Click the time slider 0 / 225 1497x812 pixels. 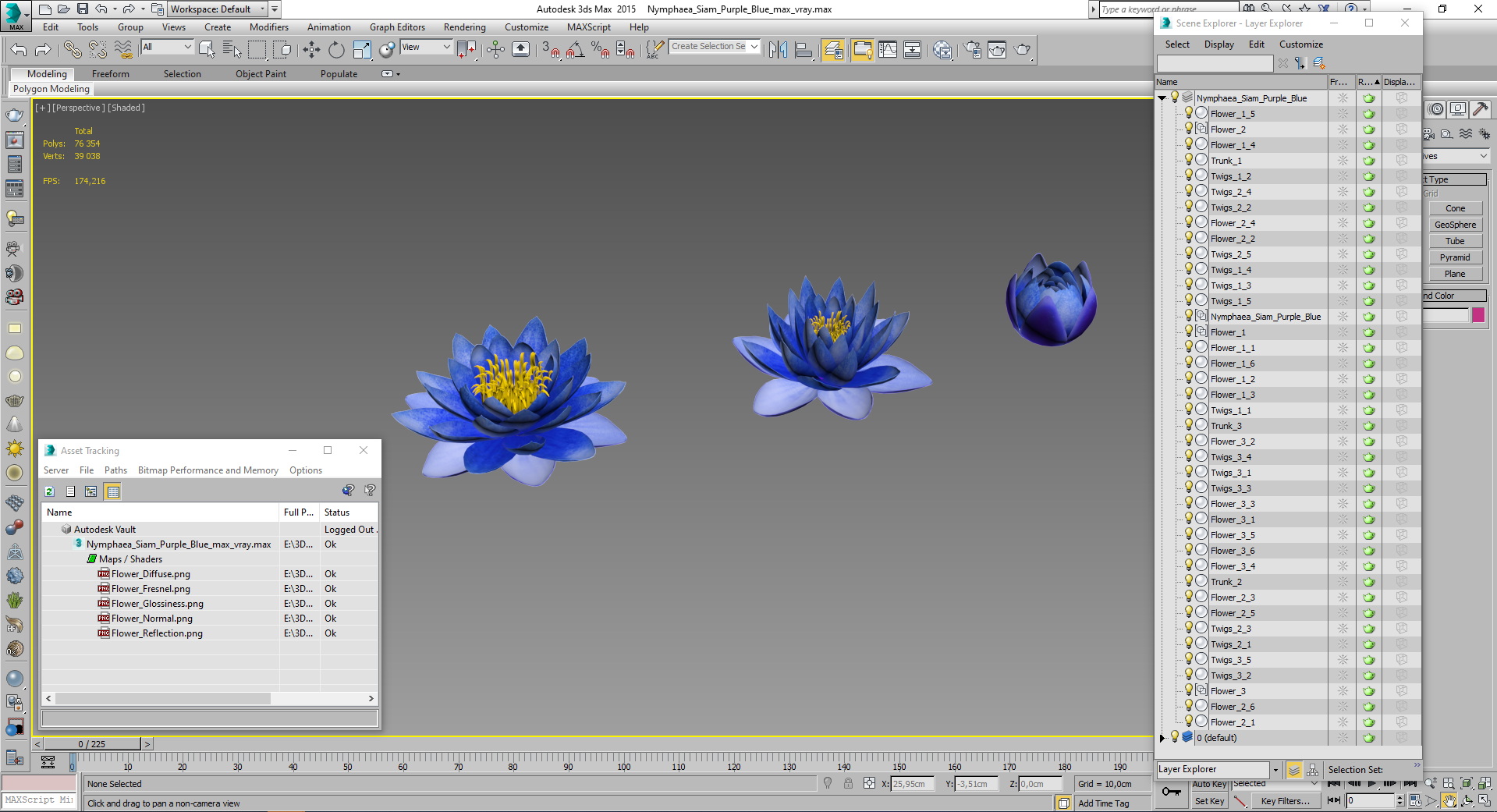(92, 744)
